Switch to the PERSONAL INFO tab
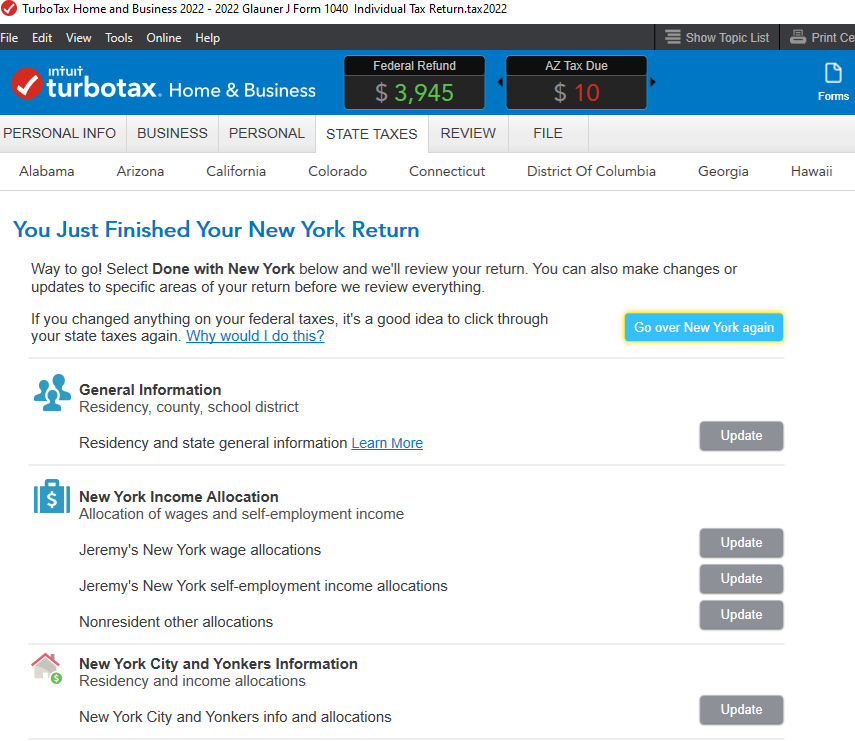The width and height of the screenshot is (855, 741). click(63, 134)
